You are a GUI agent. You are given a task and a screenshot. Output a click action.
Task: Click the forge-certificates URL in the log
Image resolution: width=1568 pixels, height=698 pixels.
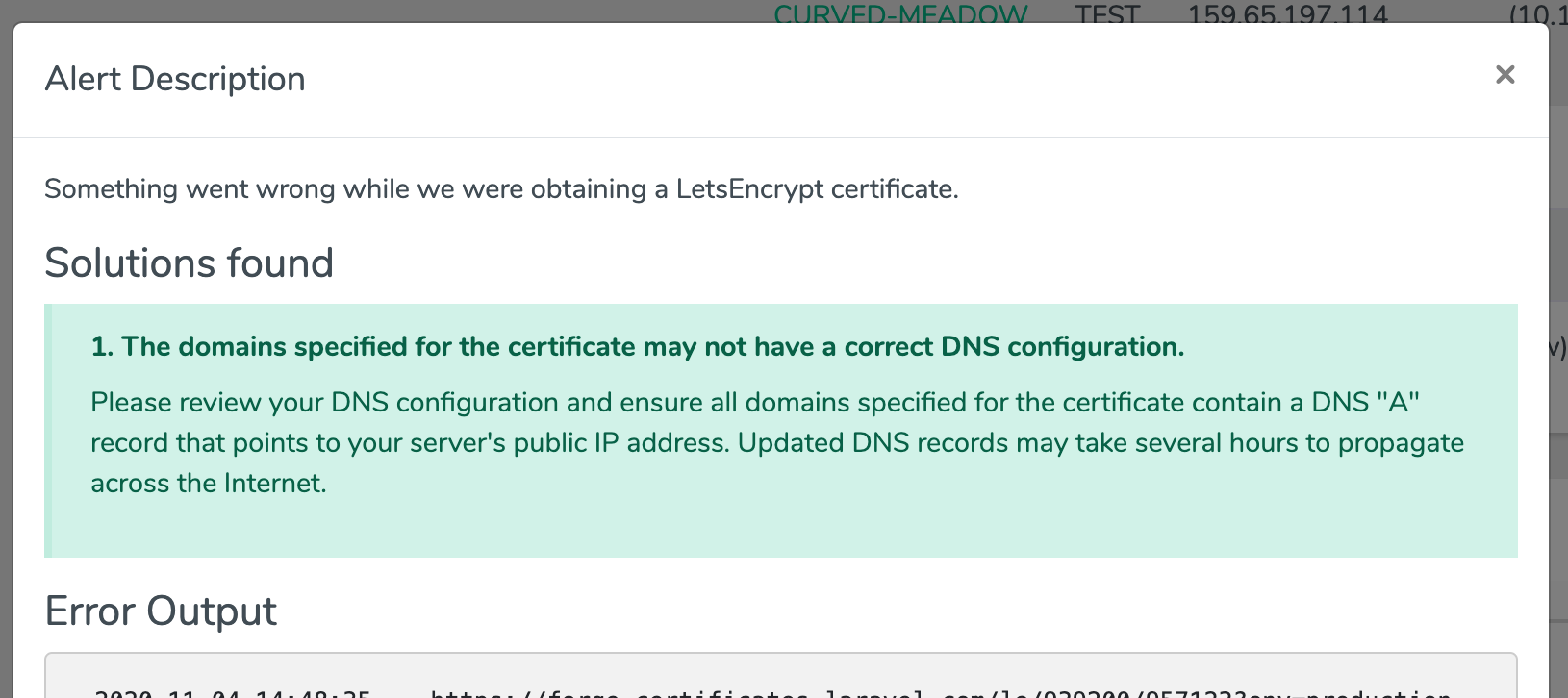(940, 692)
